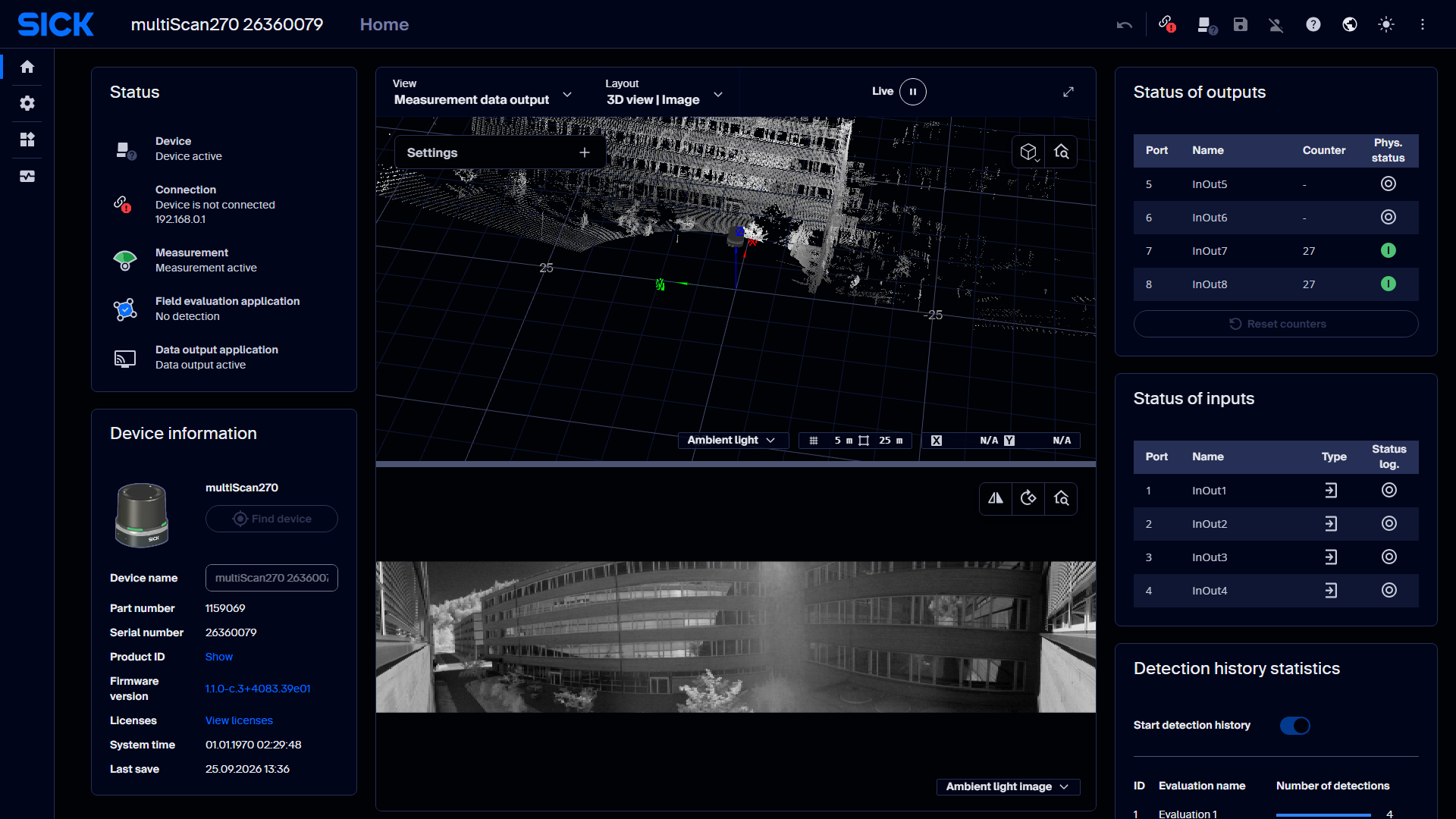The image size is (1456, 819).
Task: Show the Product ID link
Action: [x=219, y=657]
